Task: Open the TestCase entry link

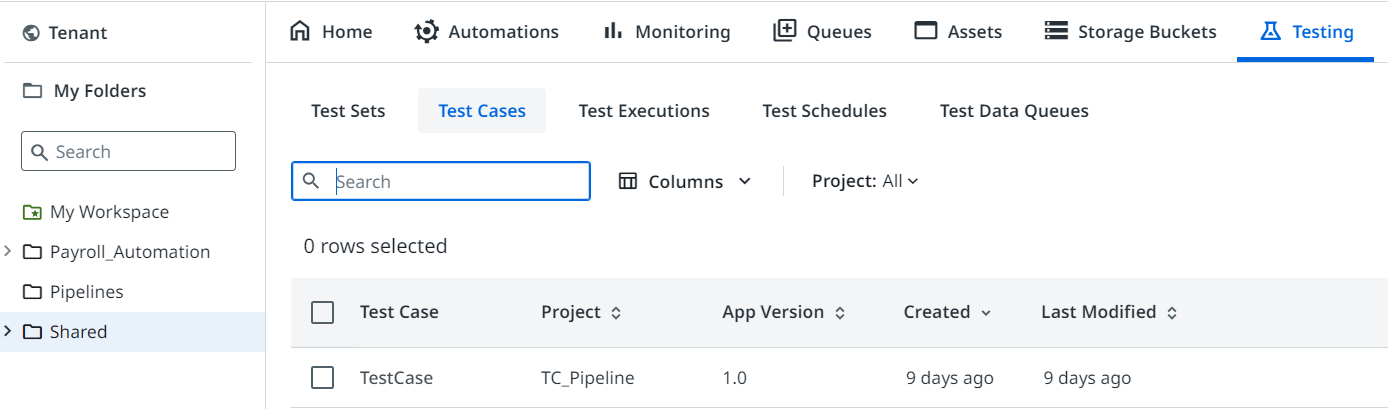Action: (x=396, y=378)
